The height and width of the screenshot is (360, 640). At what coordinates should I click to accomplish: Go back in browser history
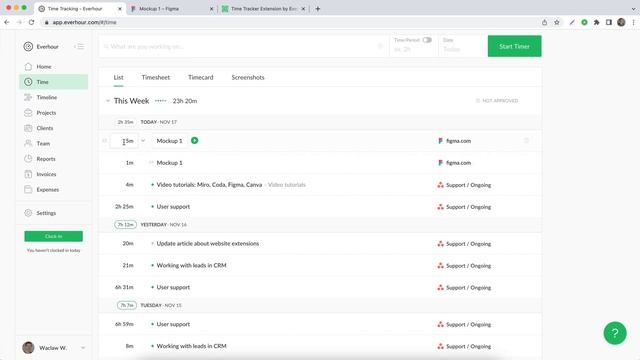(7, 22)
